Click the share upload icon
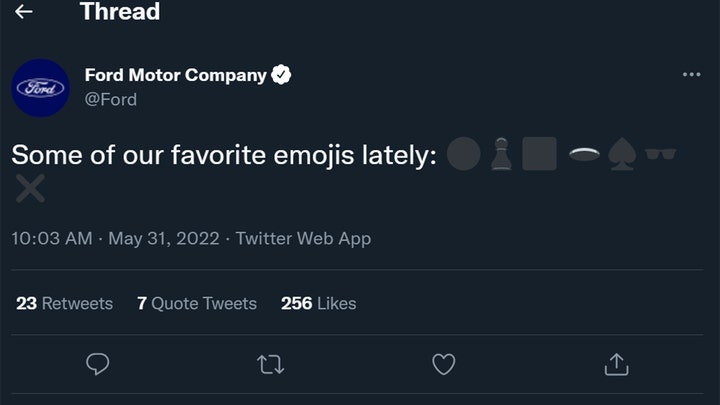 [x=616, y=365]
